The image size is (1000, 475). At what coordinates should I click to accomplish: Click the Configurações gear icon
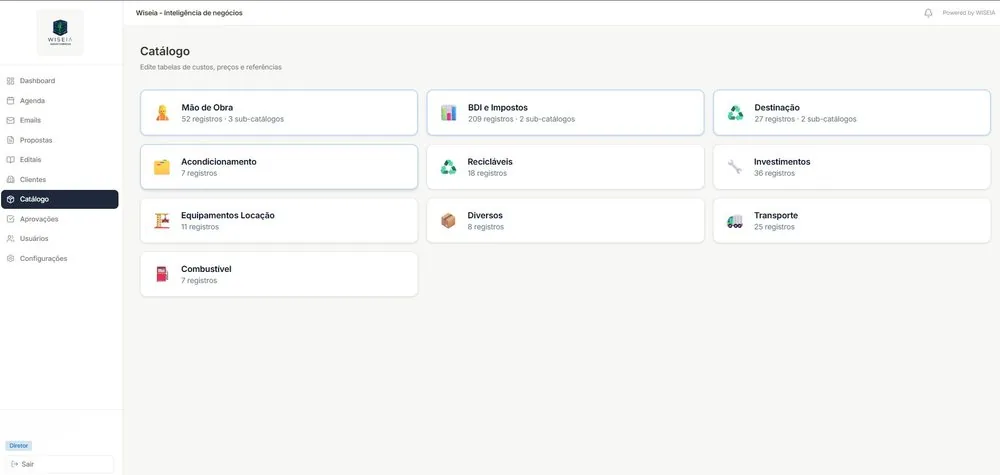coord(10,259)
